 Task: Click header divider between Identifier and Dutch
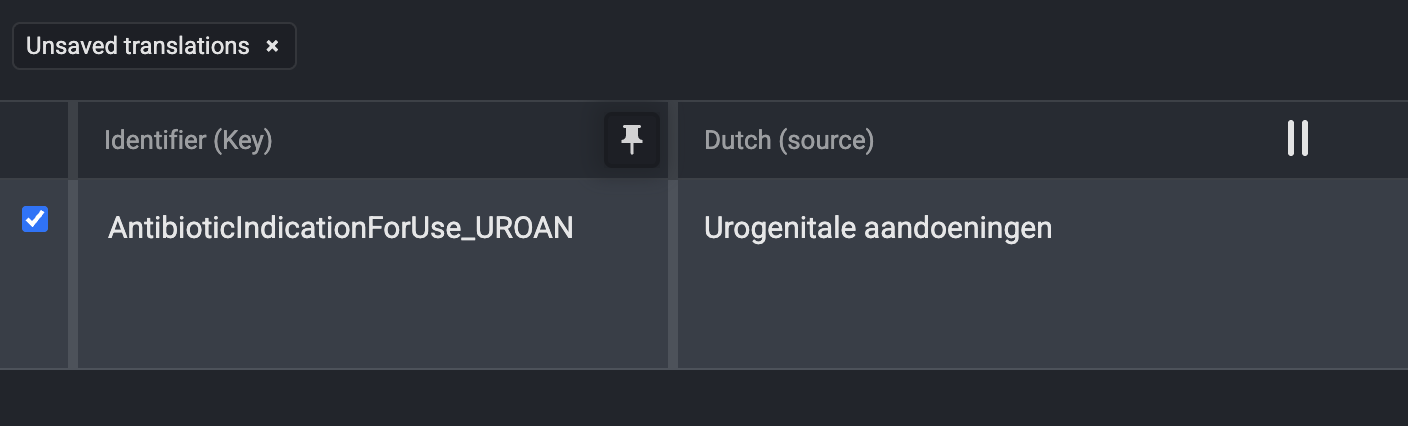(673, 140)
